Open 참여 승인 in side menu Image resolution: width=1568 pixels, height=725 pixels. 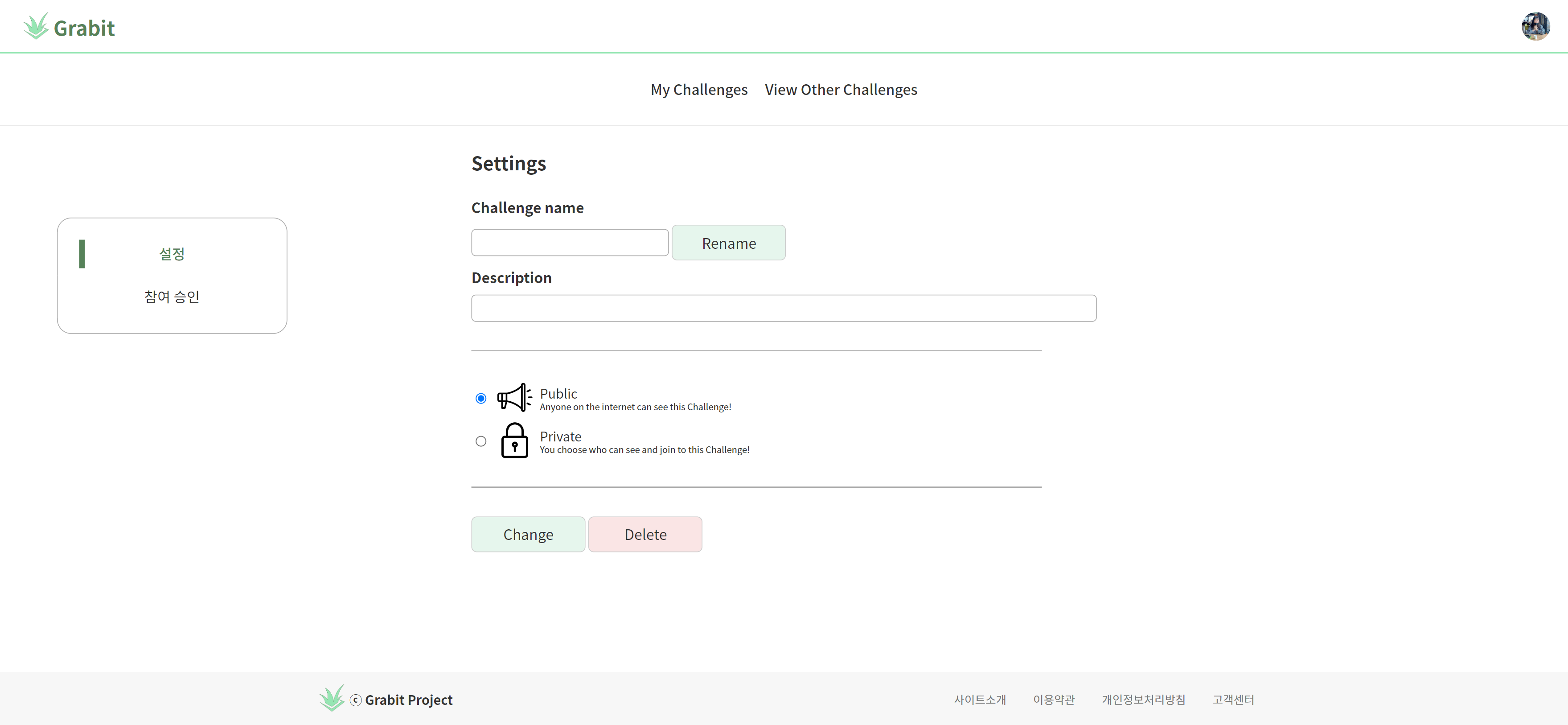tap(172, 297)
